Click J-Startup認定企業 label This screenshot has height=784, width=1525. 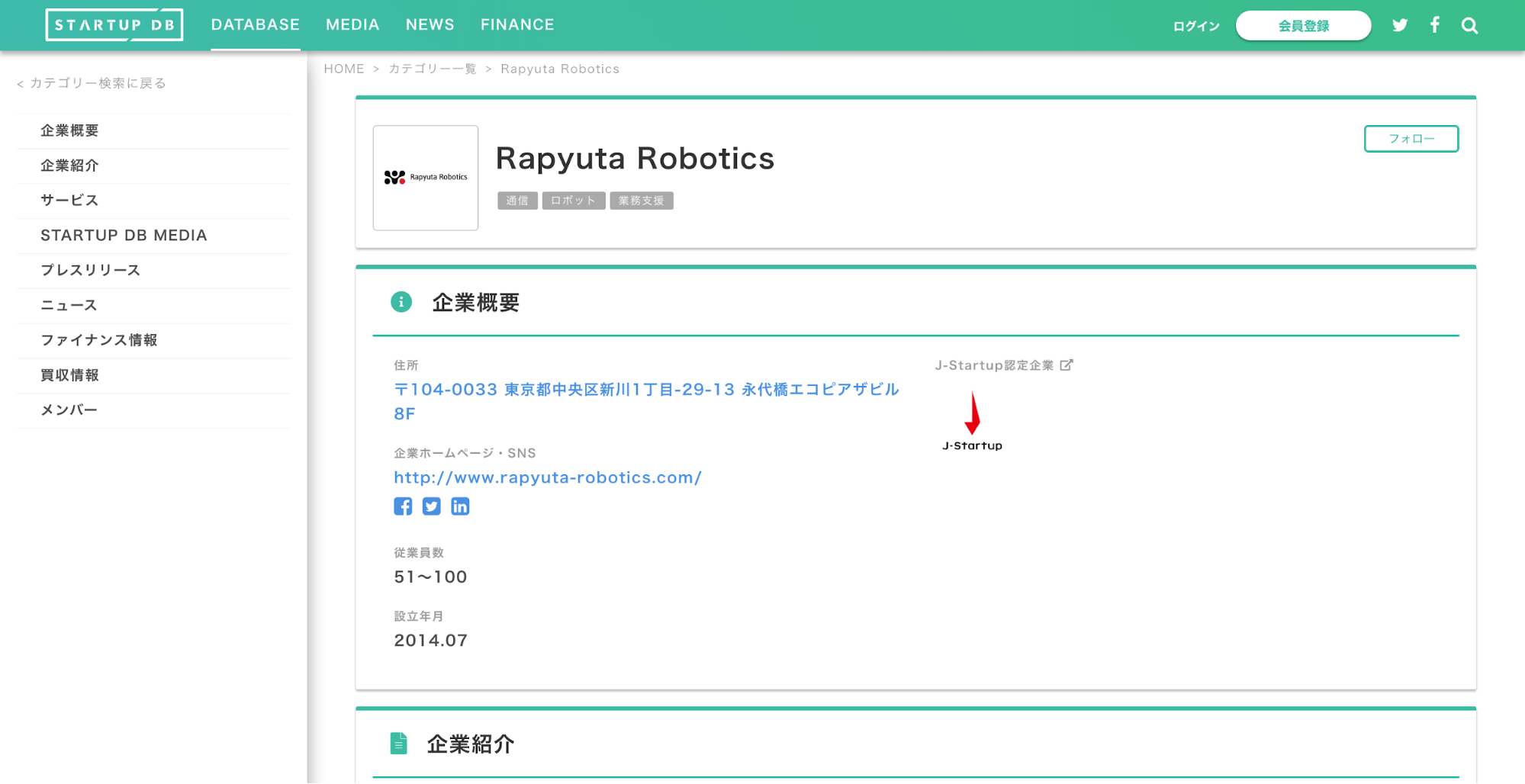(994, 365)
